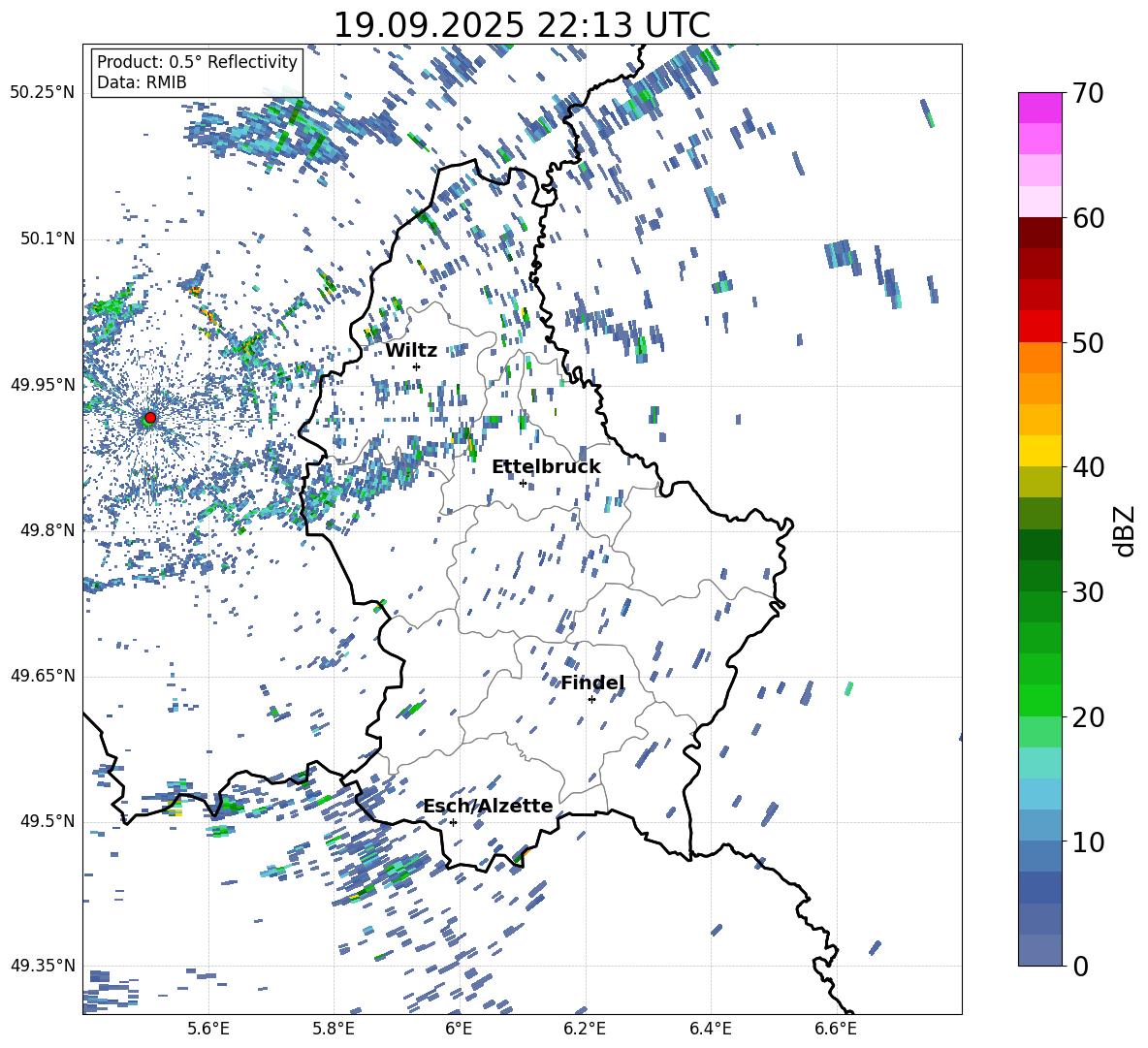The height and width of the screenshot is (1048, 1148).
Task: Click the 60 colorbar tick label
Action: coord(1088,218)
